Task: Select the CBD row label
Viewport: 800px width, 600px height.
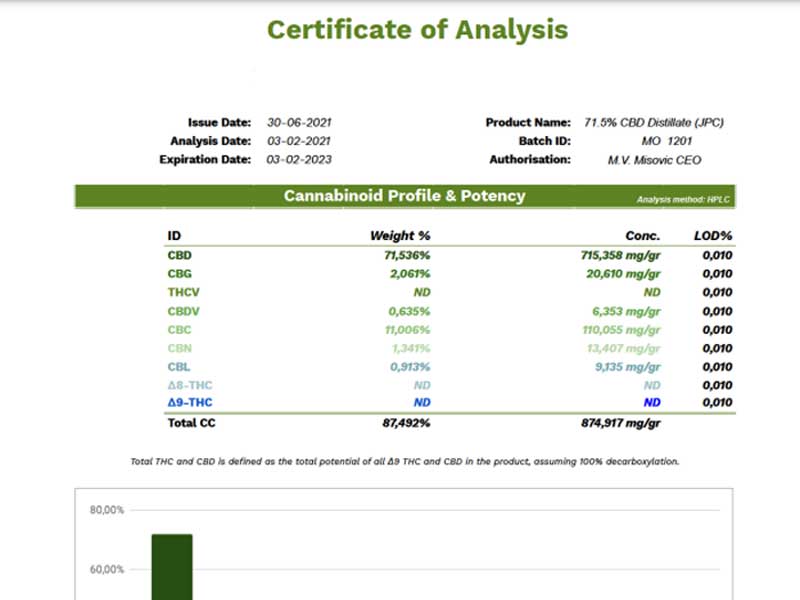Action: click(180, 255)
